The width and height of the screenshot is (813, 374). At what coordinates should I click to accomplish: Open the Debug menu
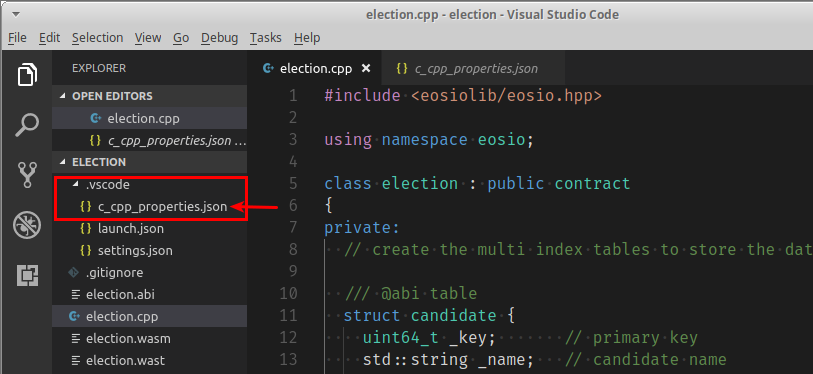[219, 38]
